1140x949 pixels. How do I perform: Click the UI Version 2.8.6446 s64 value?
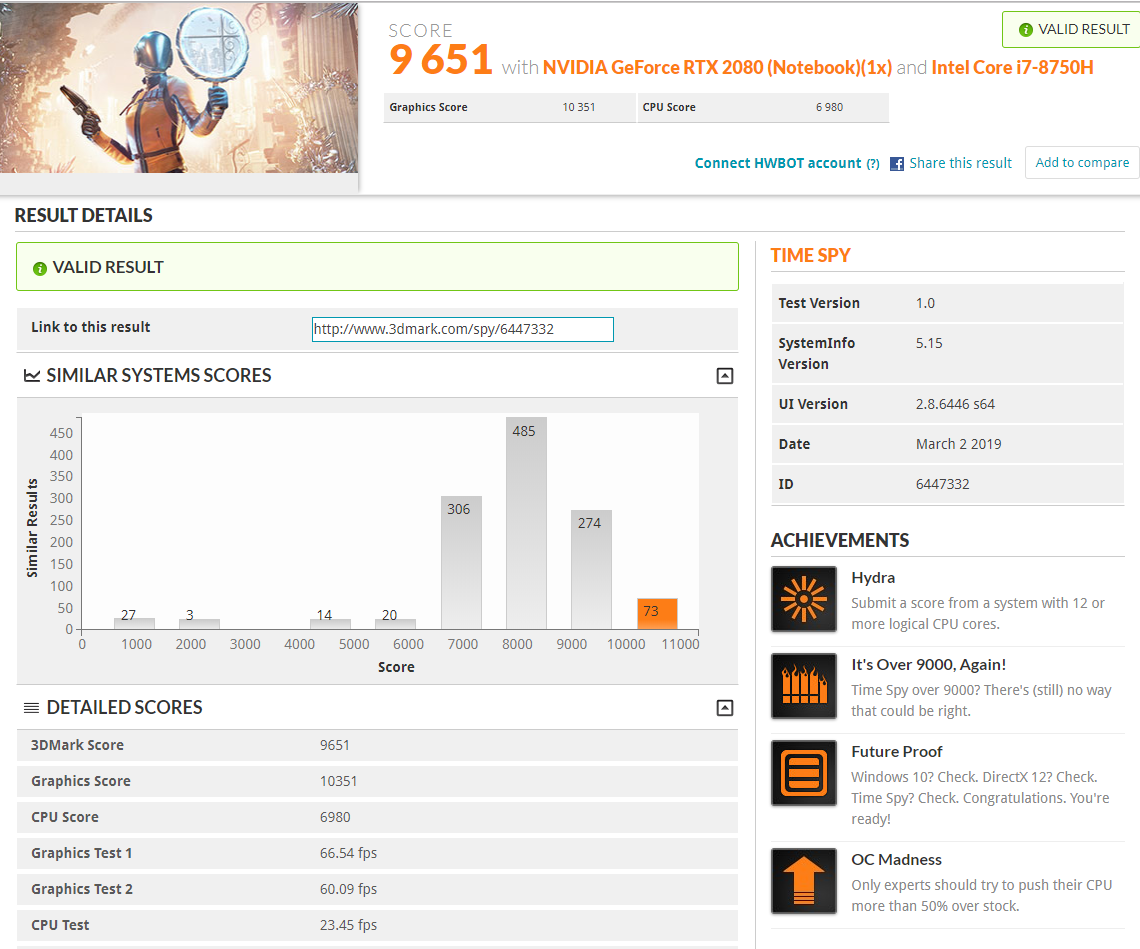pyautogui.click(x=955, y=404)
